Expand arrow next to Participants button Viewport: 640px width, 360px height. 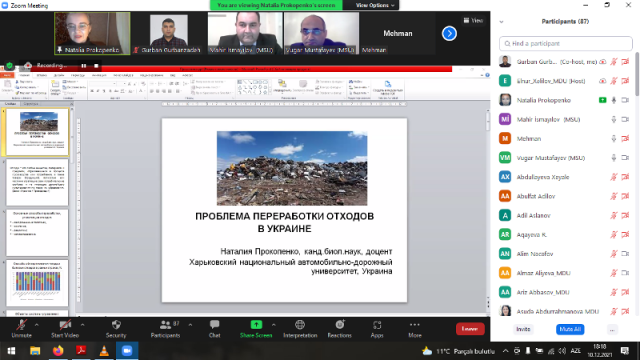(x=190, y=325)
